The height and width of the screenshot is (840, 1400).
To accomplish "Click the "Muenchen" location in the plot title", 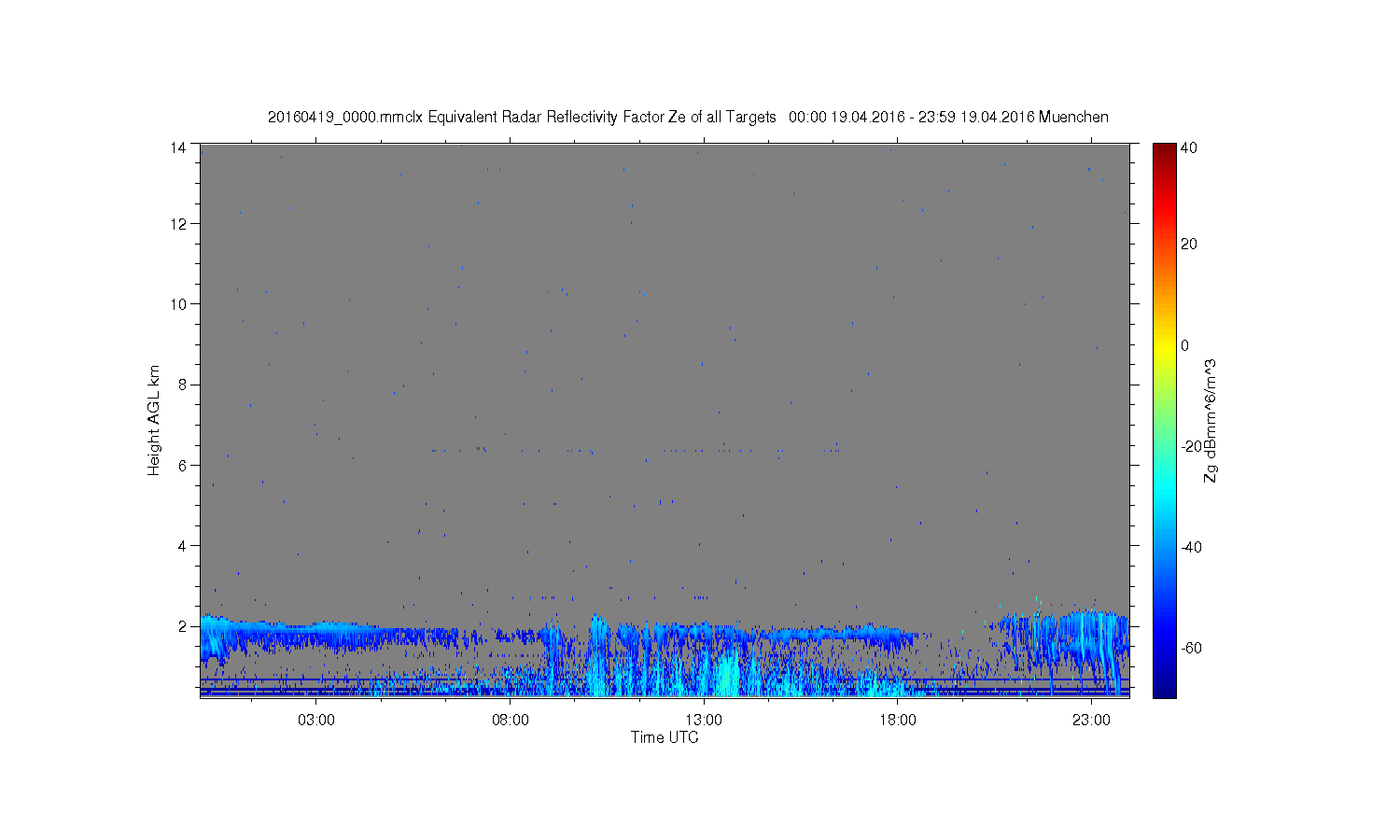I will tap(1073, 118).
